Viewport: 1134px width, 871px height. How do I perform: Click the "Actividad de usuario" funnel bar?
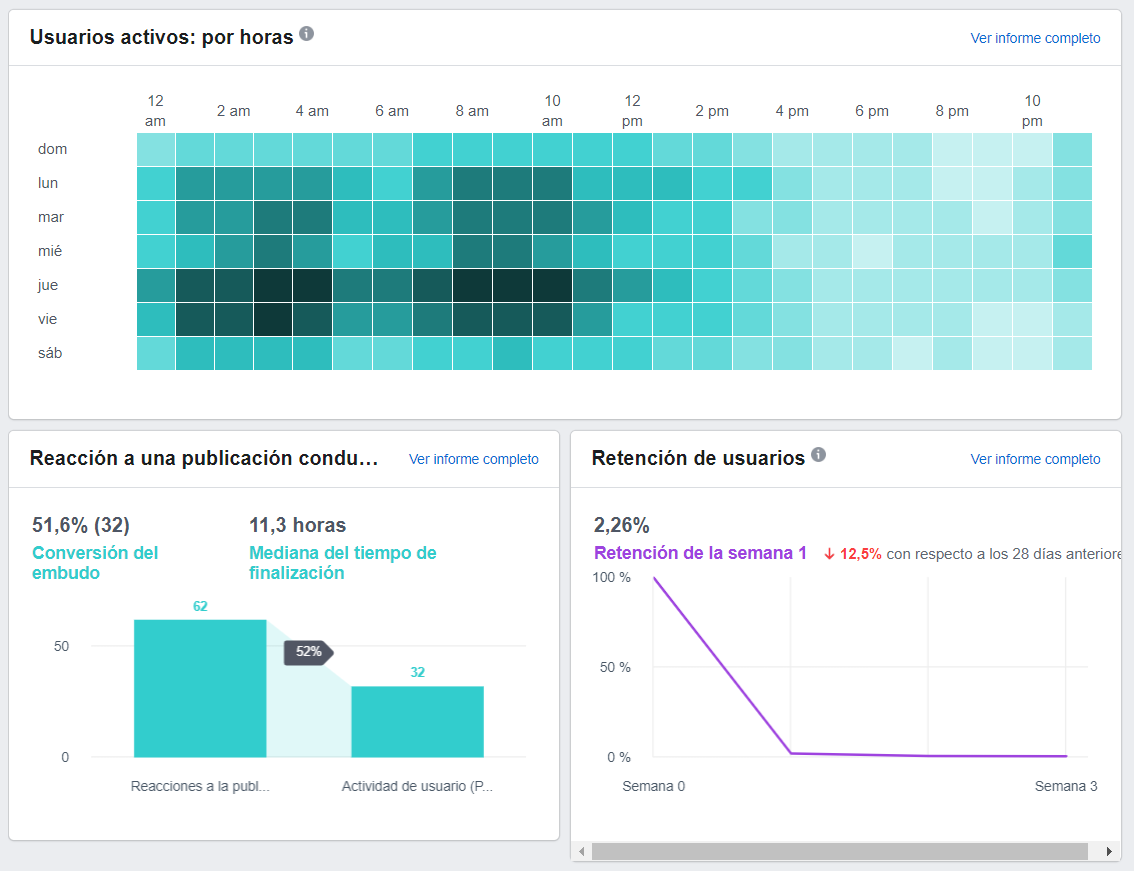click(x=417, y=720)
